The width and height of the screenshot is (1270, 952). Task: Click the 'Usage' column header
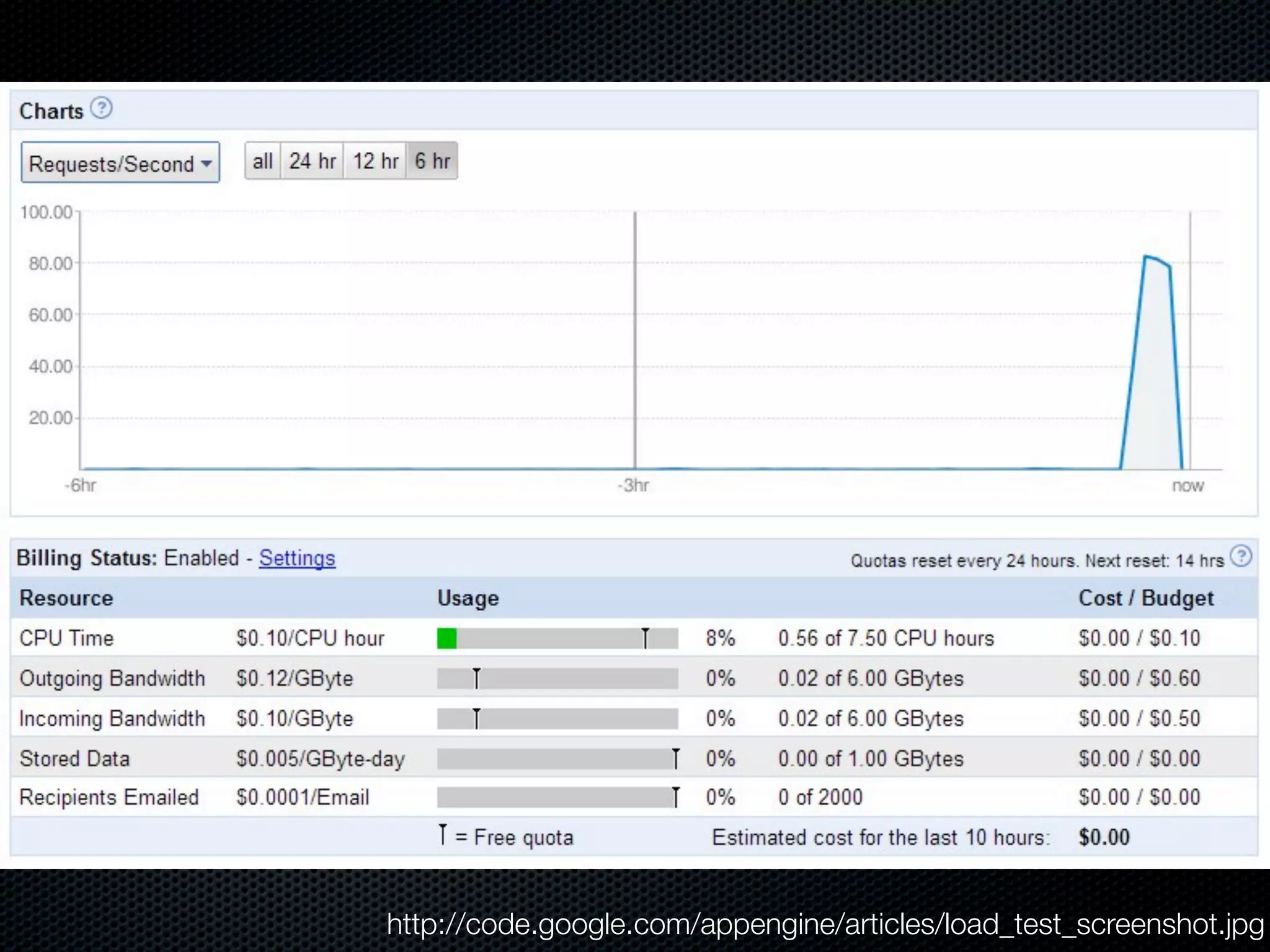(468, 598)
